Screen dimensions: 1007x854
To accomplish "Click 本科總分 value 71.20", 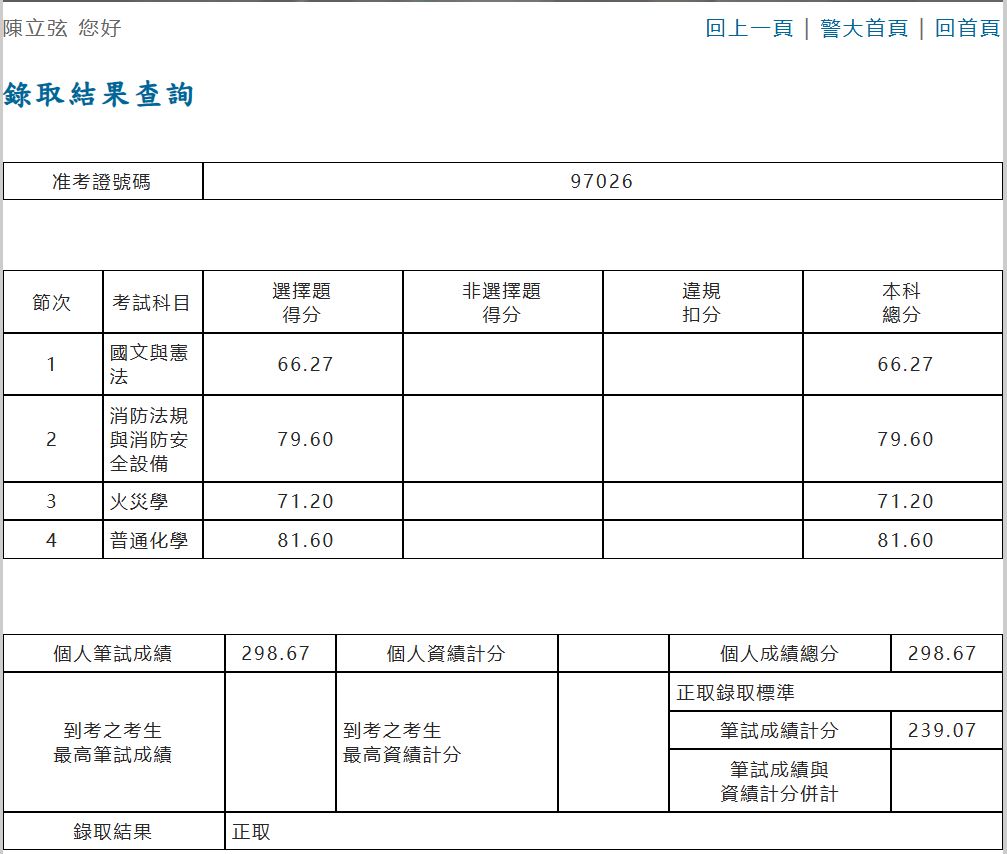I will pos(905,501).
